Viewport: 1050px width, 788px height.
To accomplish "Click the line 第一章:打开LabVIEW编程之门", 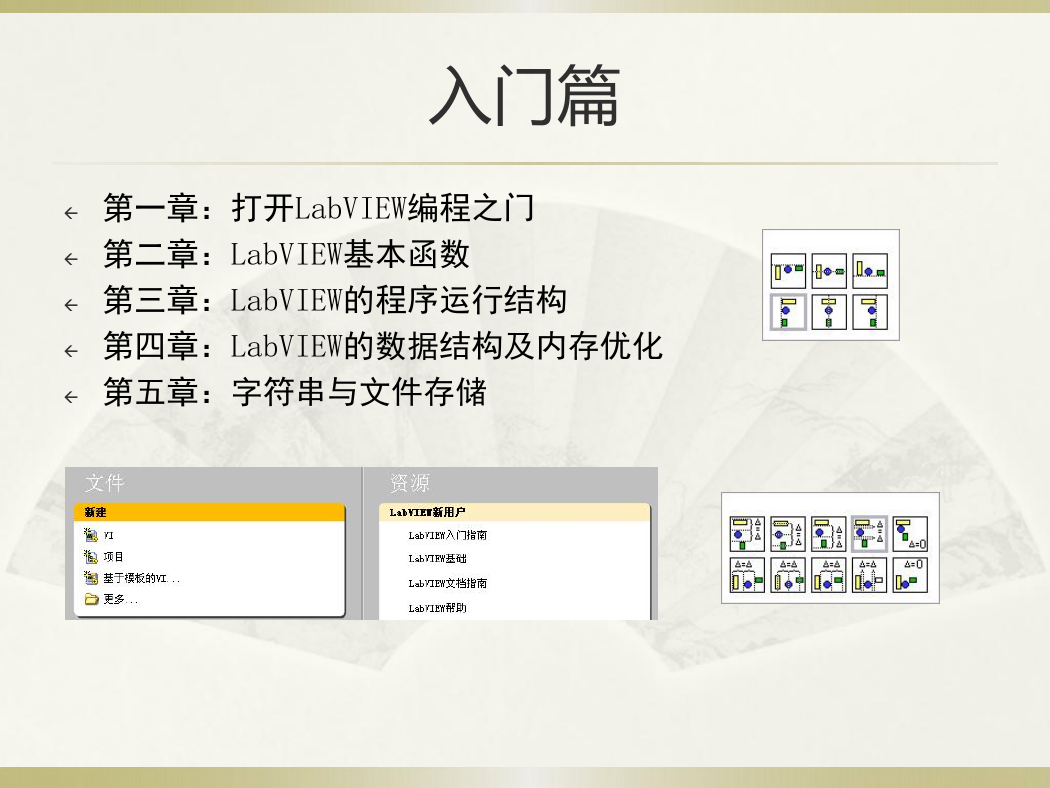I will (x=319, y=208).
